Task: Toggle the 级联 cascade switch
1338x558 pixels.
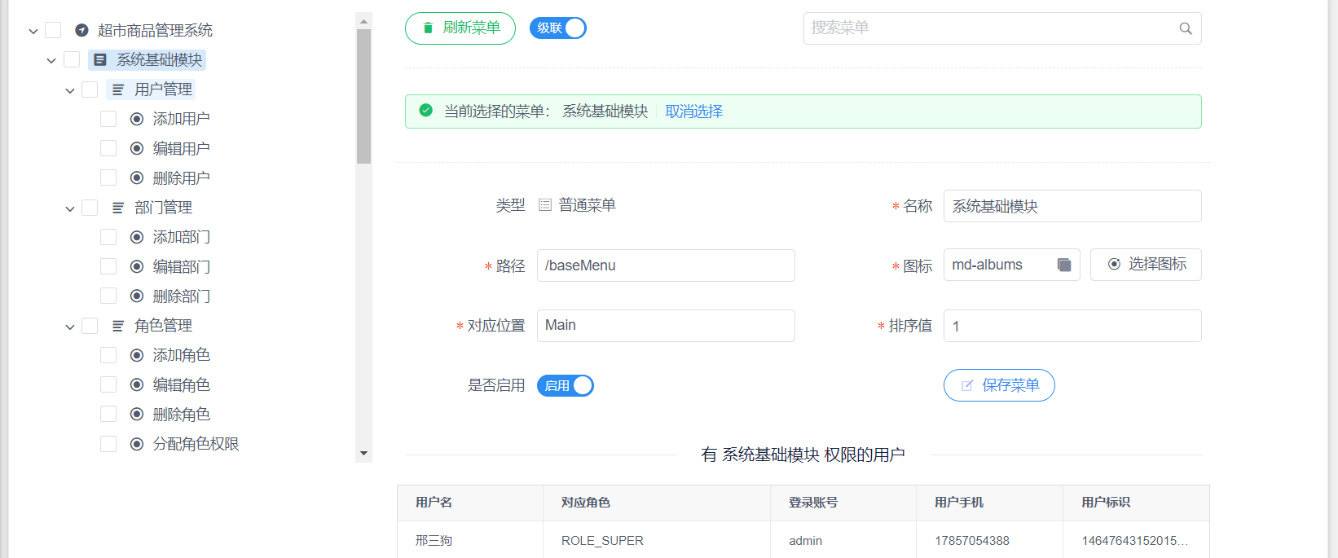Action: [x=558, y=28]
